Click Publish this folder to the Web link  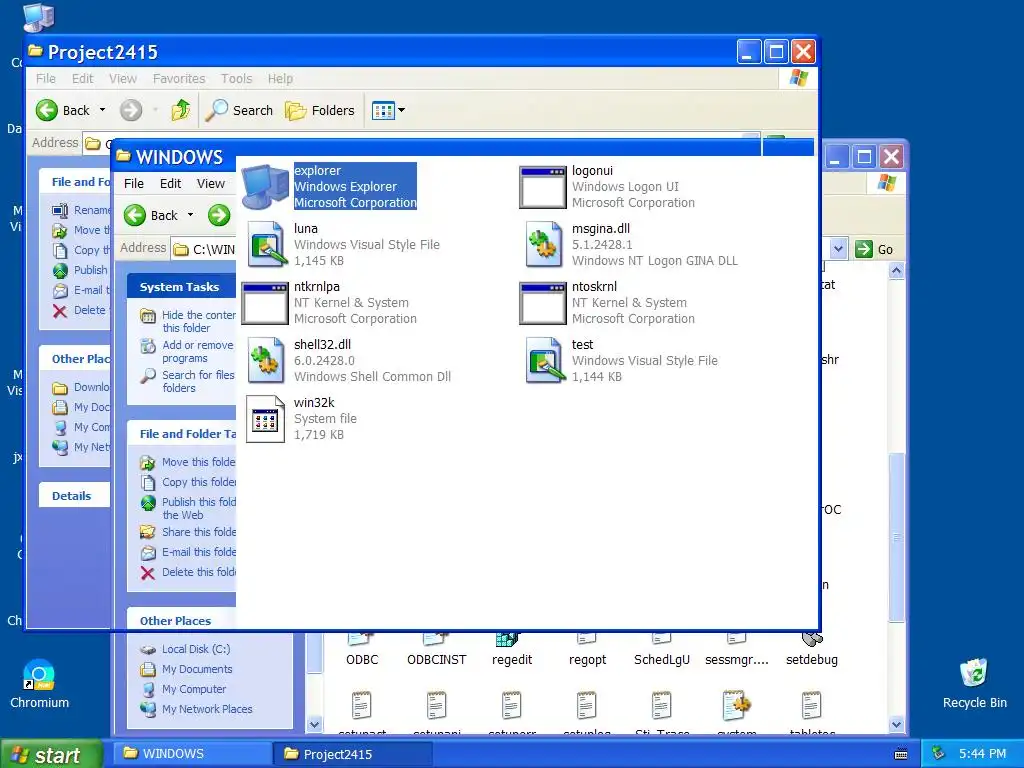click(x=199, y=508)
